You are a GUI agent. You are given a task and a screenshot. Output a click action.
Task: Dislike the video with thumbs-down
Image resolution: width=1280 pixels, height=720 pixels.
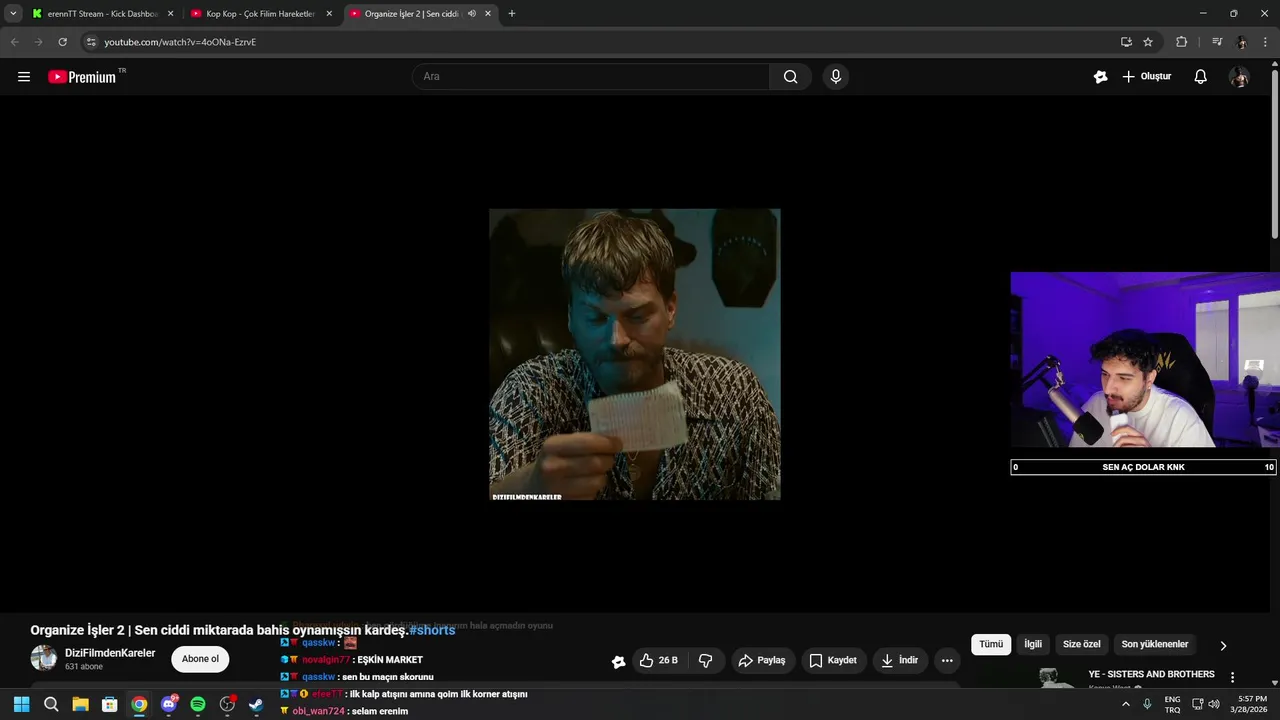pyautogui.click(x=706, y=660)
